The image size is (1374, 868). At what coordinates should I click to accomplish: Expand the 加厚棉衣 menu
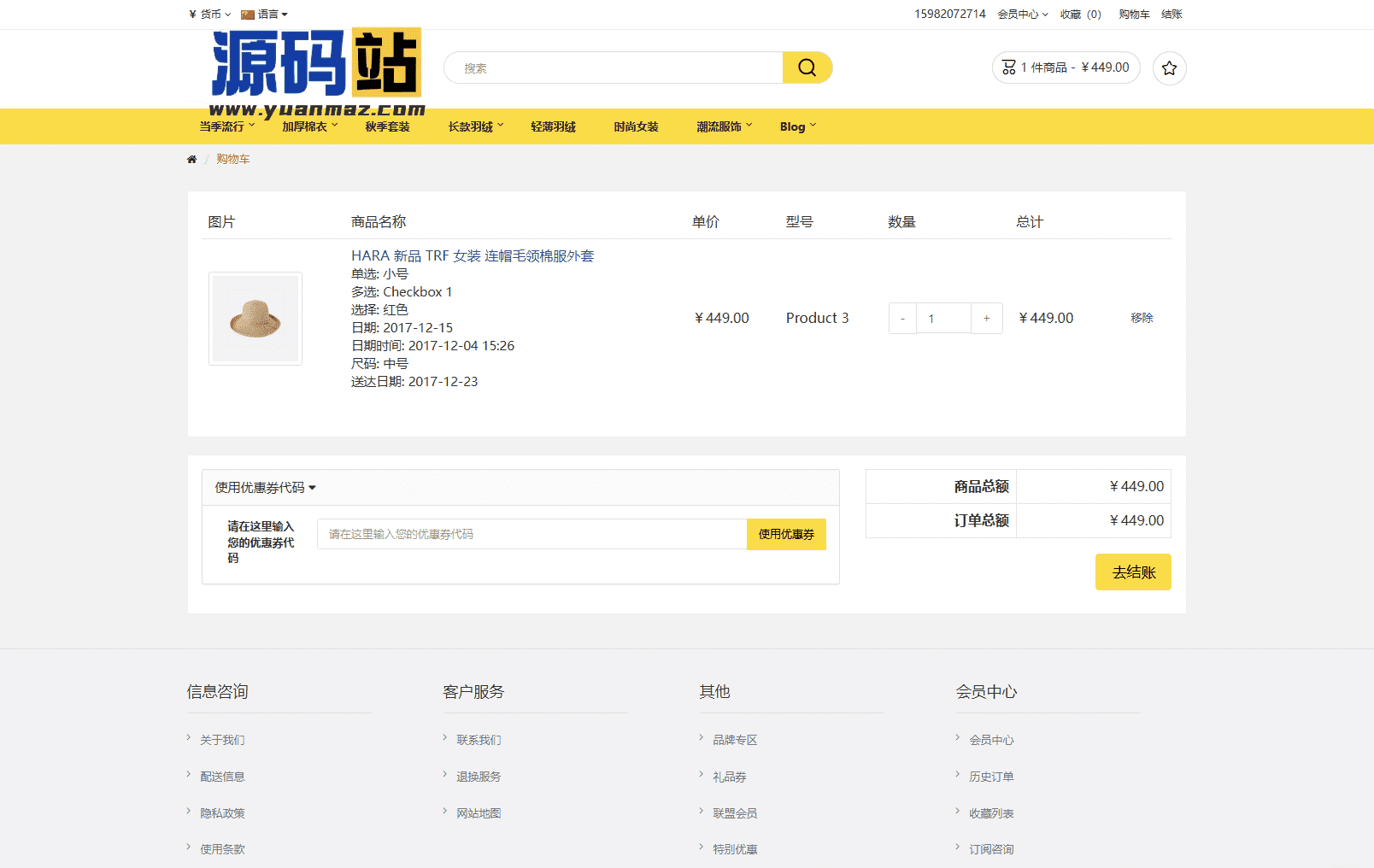coord(310,126)
